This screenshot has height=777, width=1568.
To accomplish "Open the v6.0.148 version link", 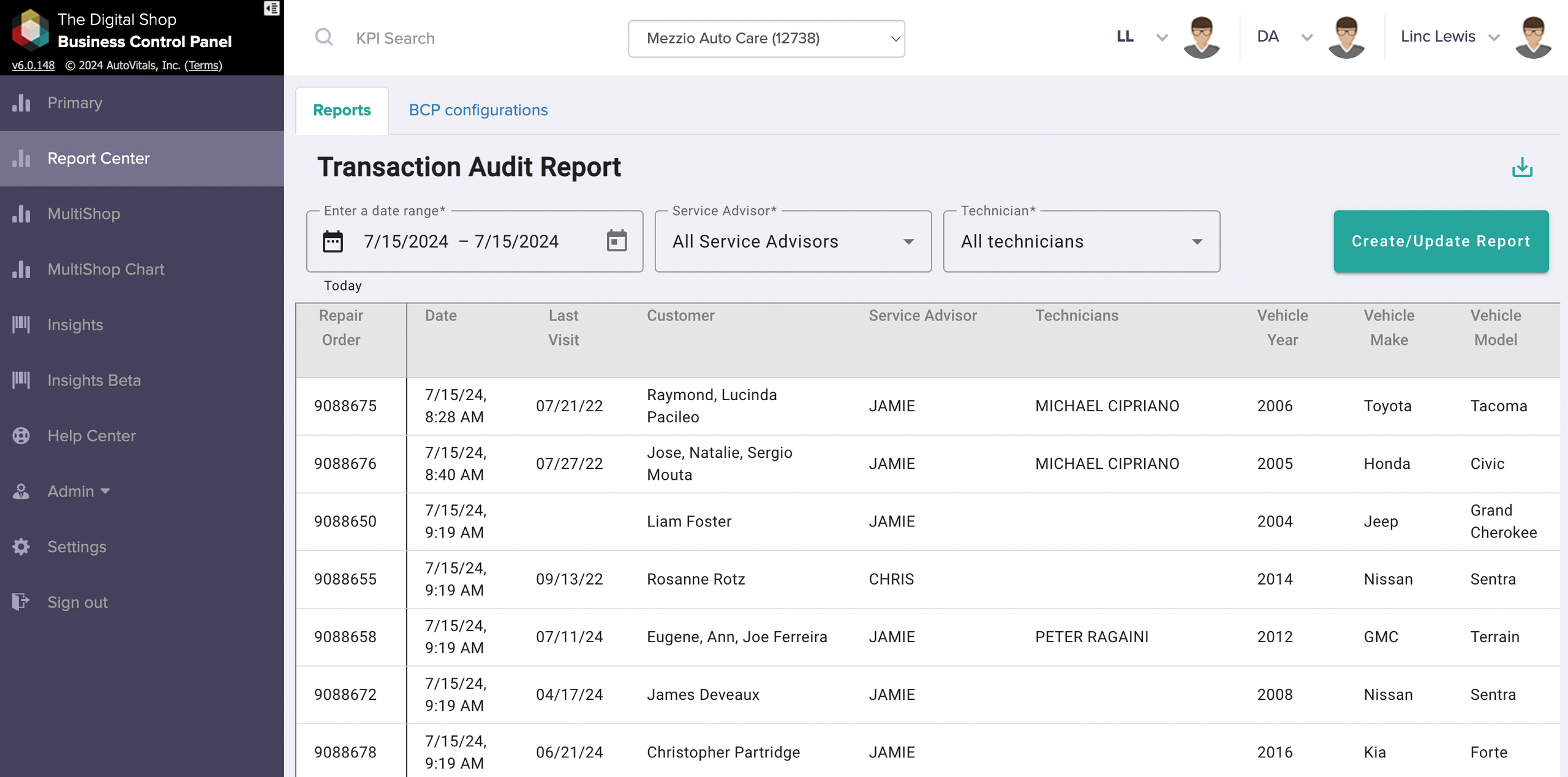I will pyautogui.click(x=33, y=65).
